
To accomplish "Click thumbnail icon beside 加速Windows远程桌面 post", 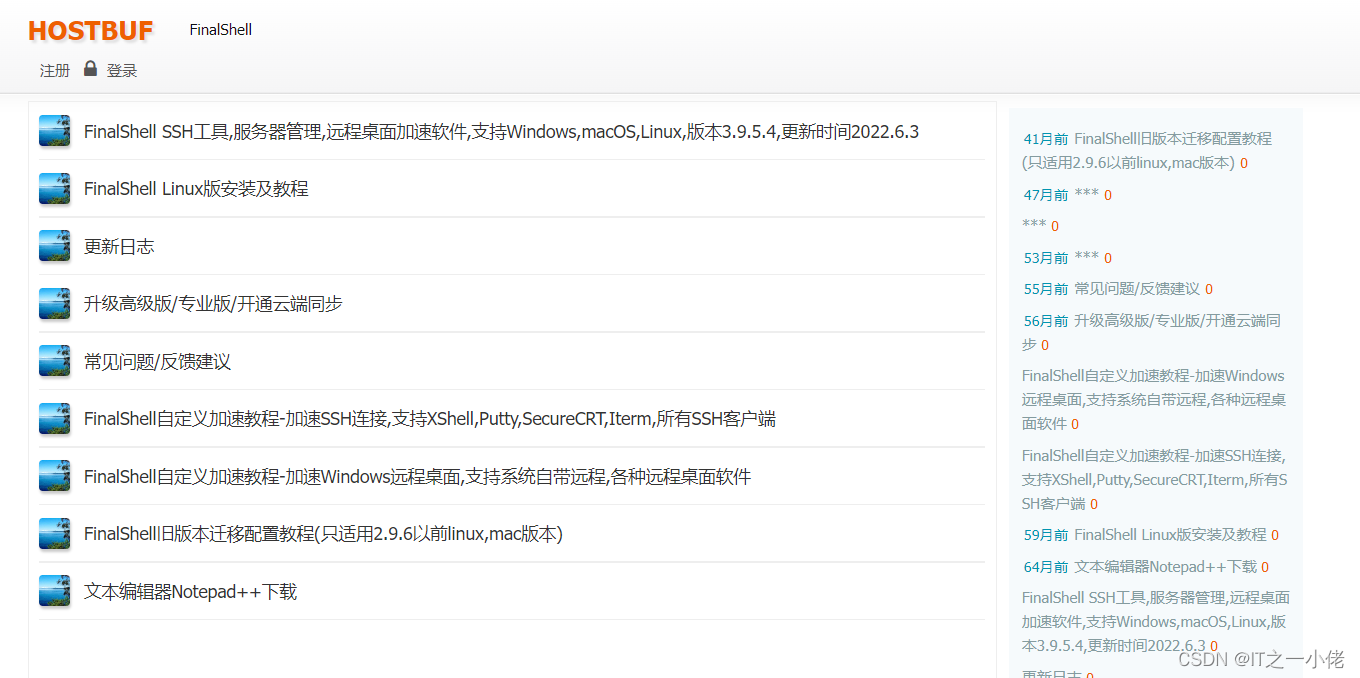I will [x=54, y=476].
